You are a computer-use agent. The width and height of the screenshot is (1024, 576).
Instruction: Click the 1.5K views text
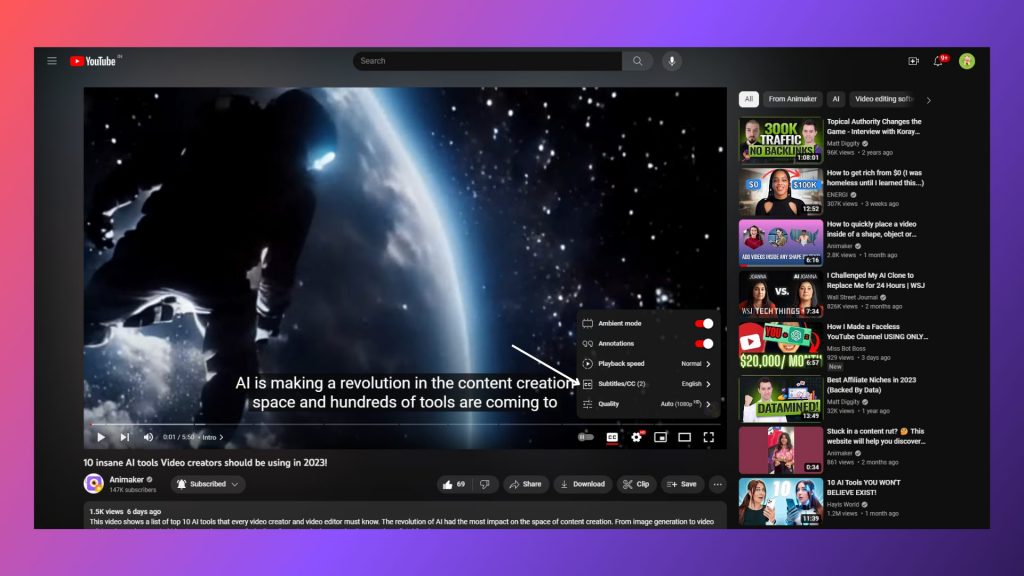pos(106,511)
